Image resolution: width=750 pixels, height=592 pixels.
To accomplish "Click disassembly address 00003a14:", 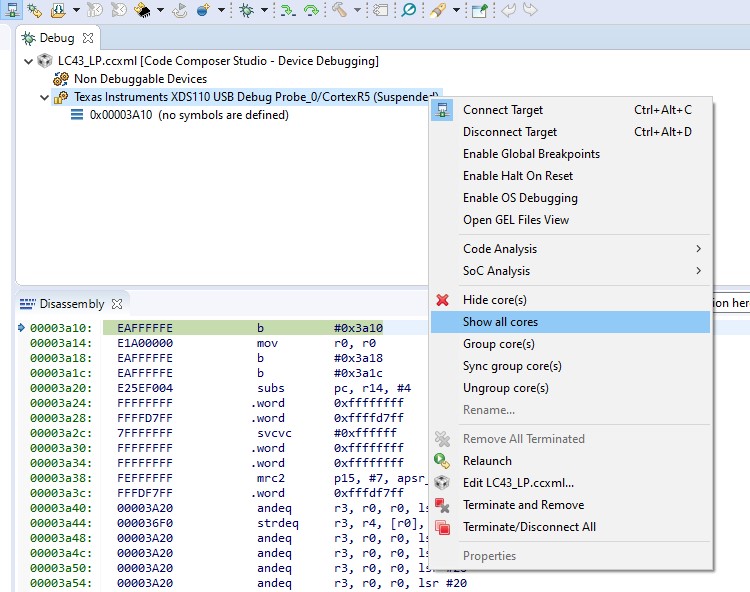I will [61, 343].
